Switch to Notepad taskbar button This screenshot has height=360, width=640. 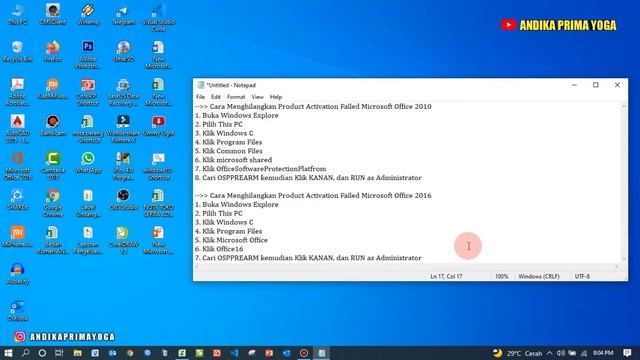pyautogui.click(x=322, y=353)
